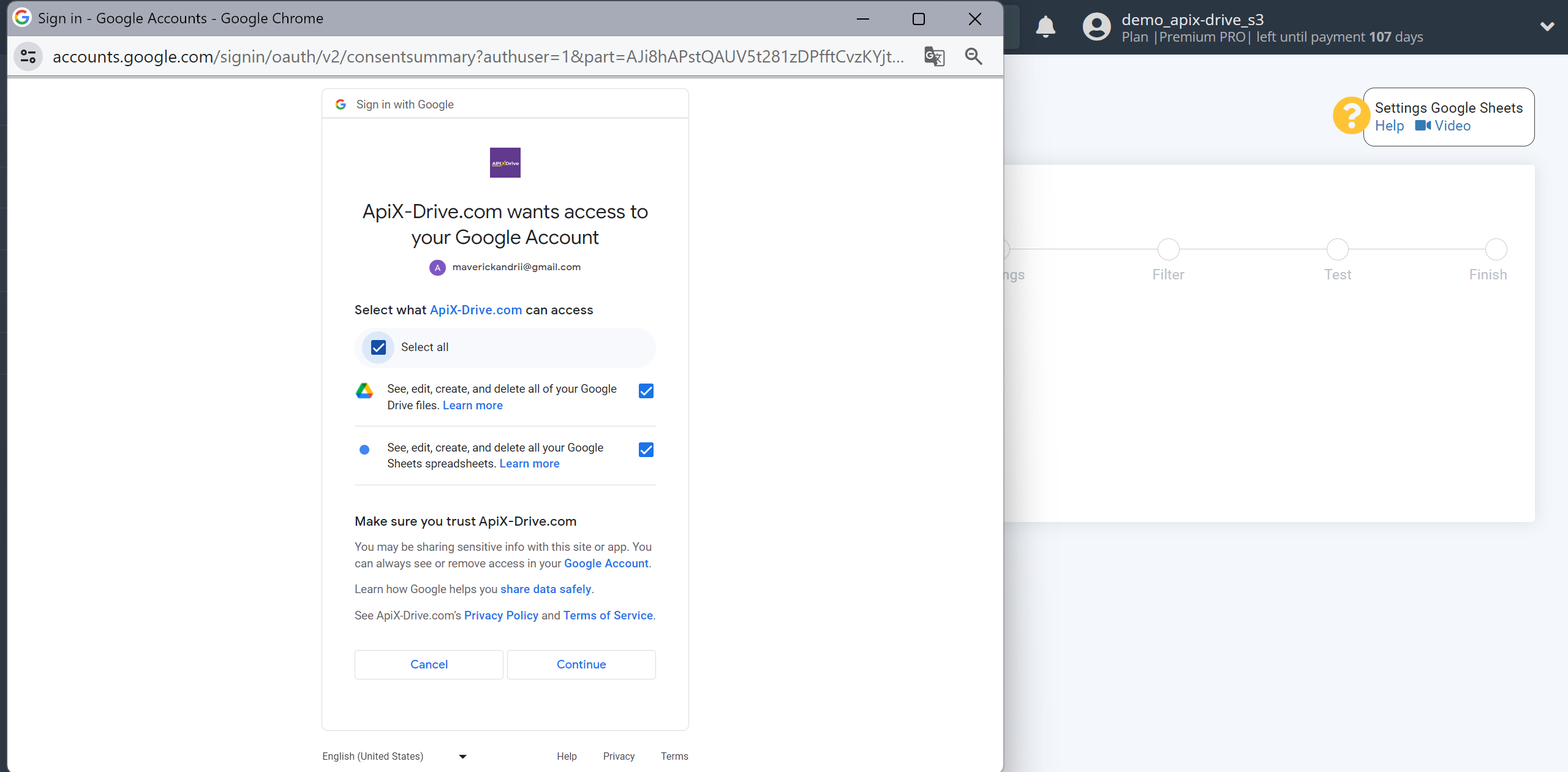Click Learn more about Google Drive access

(x=472, y=405)
